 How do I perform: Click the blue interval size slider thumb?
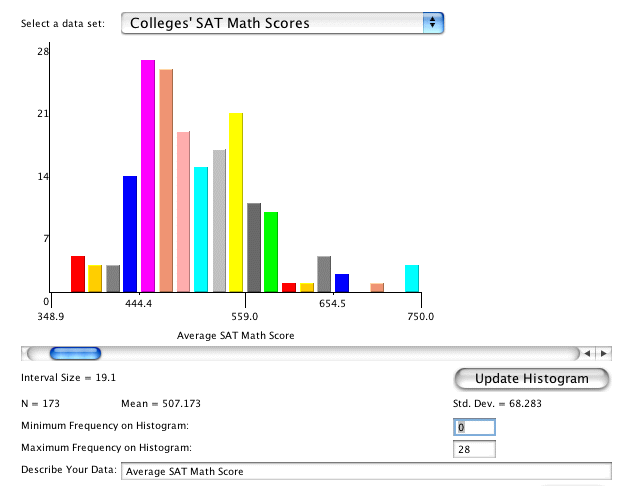pos(76,353)
